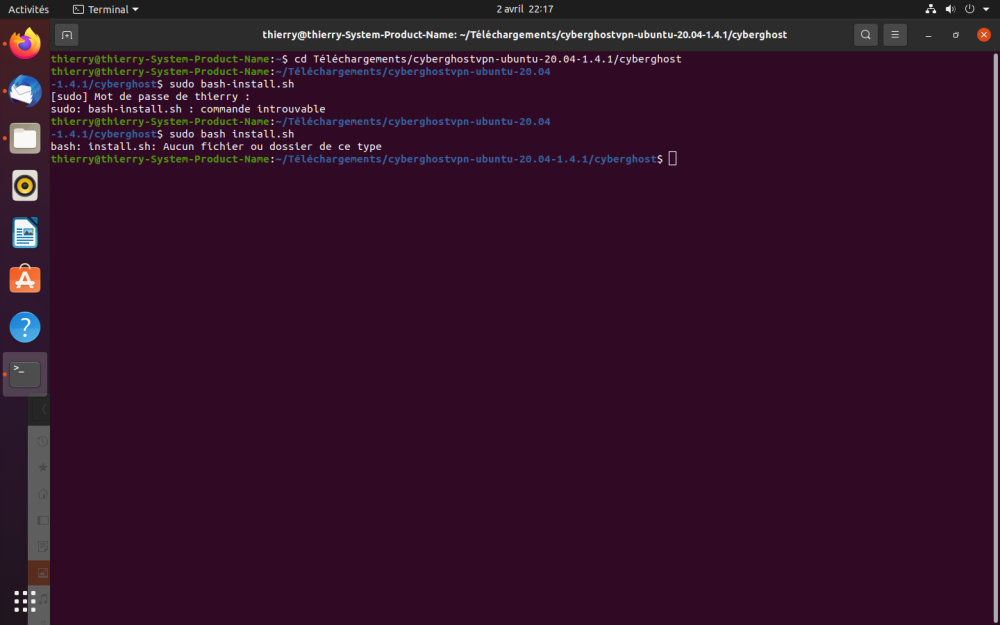Click the "cd Téléchargements/cyberghostvpn..." command text
This screenshot has height=625, width=1000.
coord(488,59)
